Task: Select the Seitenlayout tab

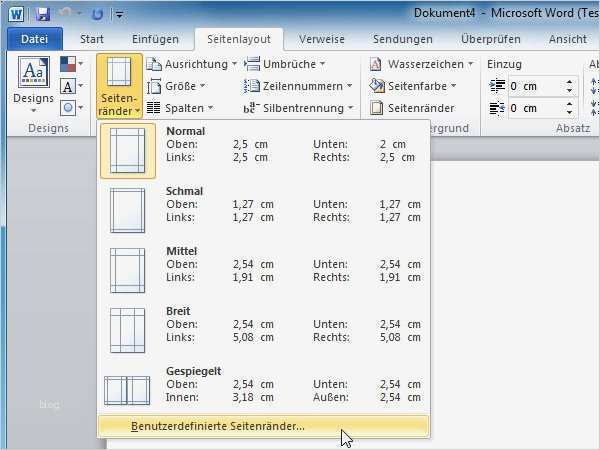Action: [x=239, y=39]
